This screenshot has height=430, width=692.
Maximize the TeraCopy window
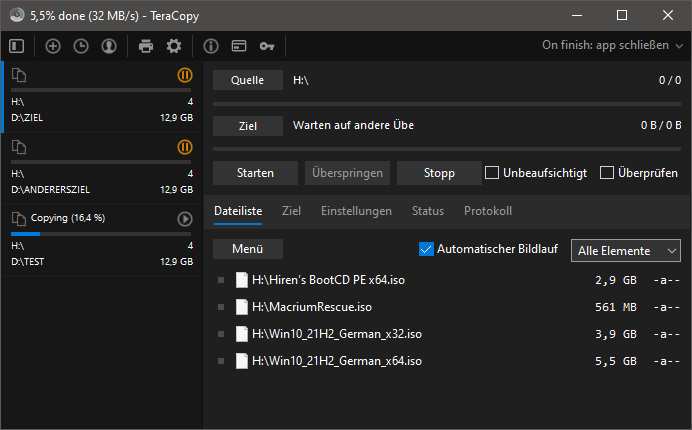622,15
